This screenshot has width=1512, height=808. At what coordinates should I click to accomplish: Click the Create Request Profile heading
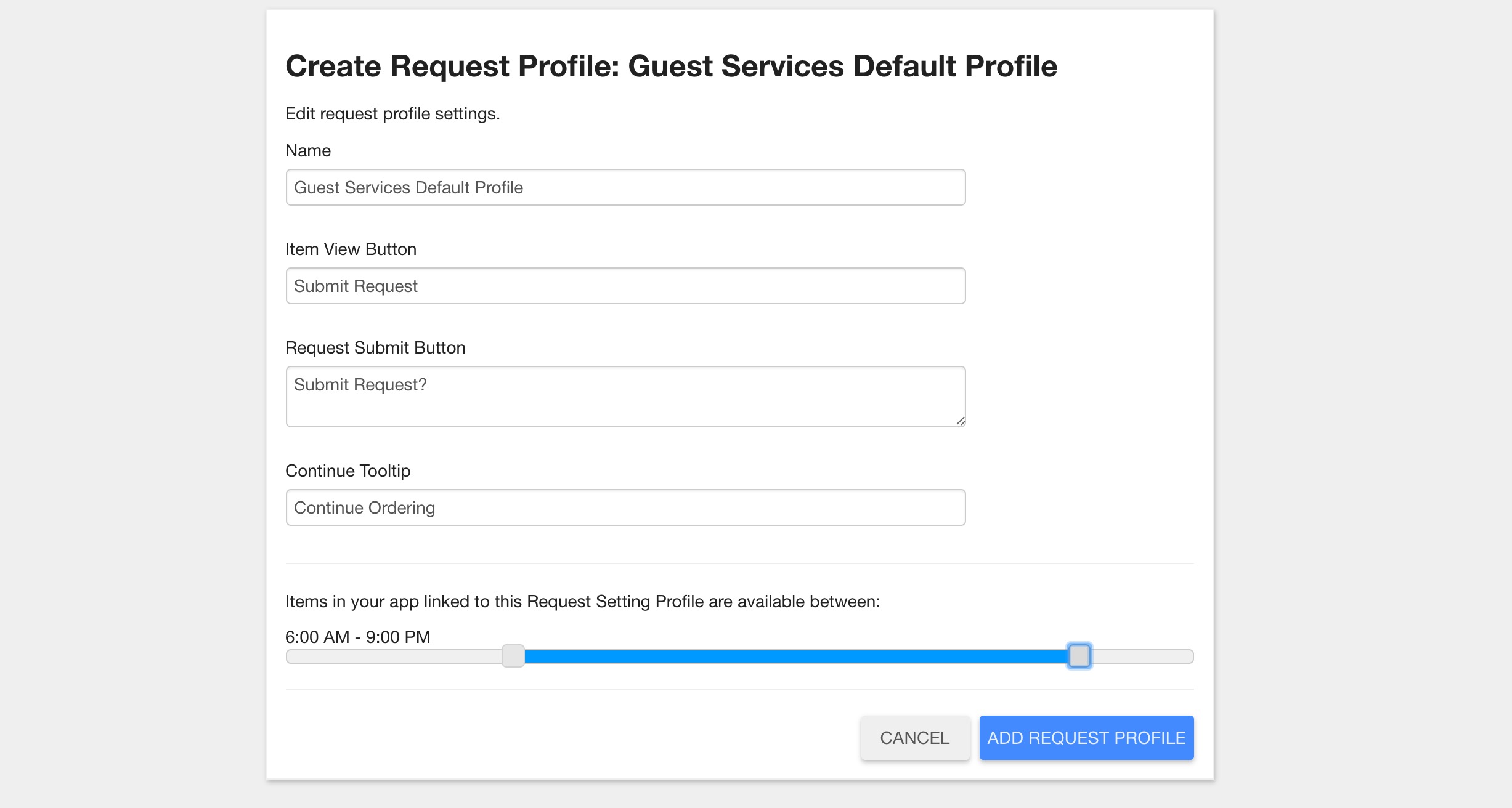[x=671, y=66]
